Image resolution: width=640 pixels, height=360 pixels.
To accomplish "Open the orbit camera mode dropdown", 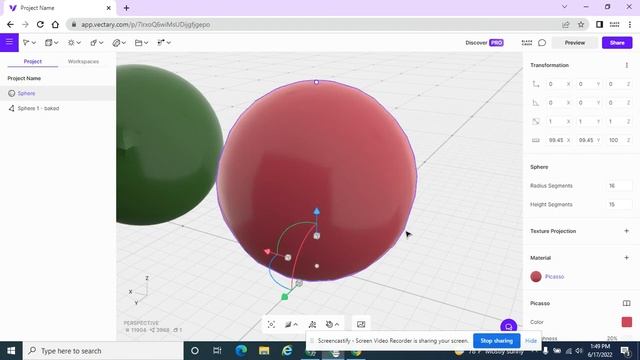I will tap(332, 324).
